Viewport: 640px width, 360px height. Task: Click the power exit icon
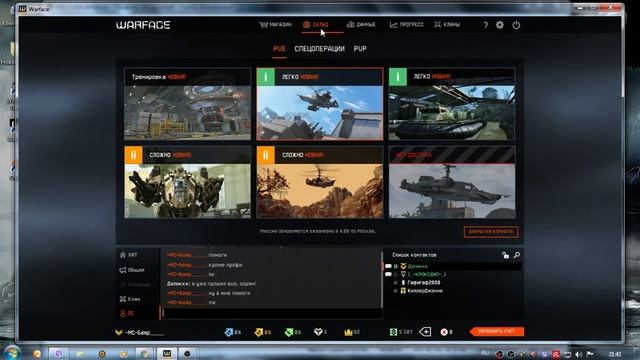pyautogui.click(x=516, y=25)
